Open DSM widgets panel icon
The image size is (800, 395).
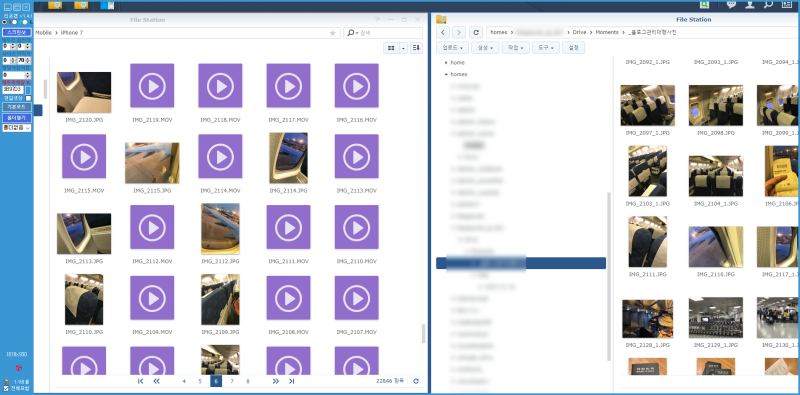coord(786,5)
